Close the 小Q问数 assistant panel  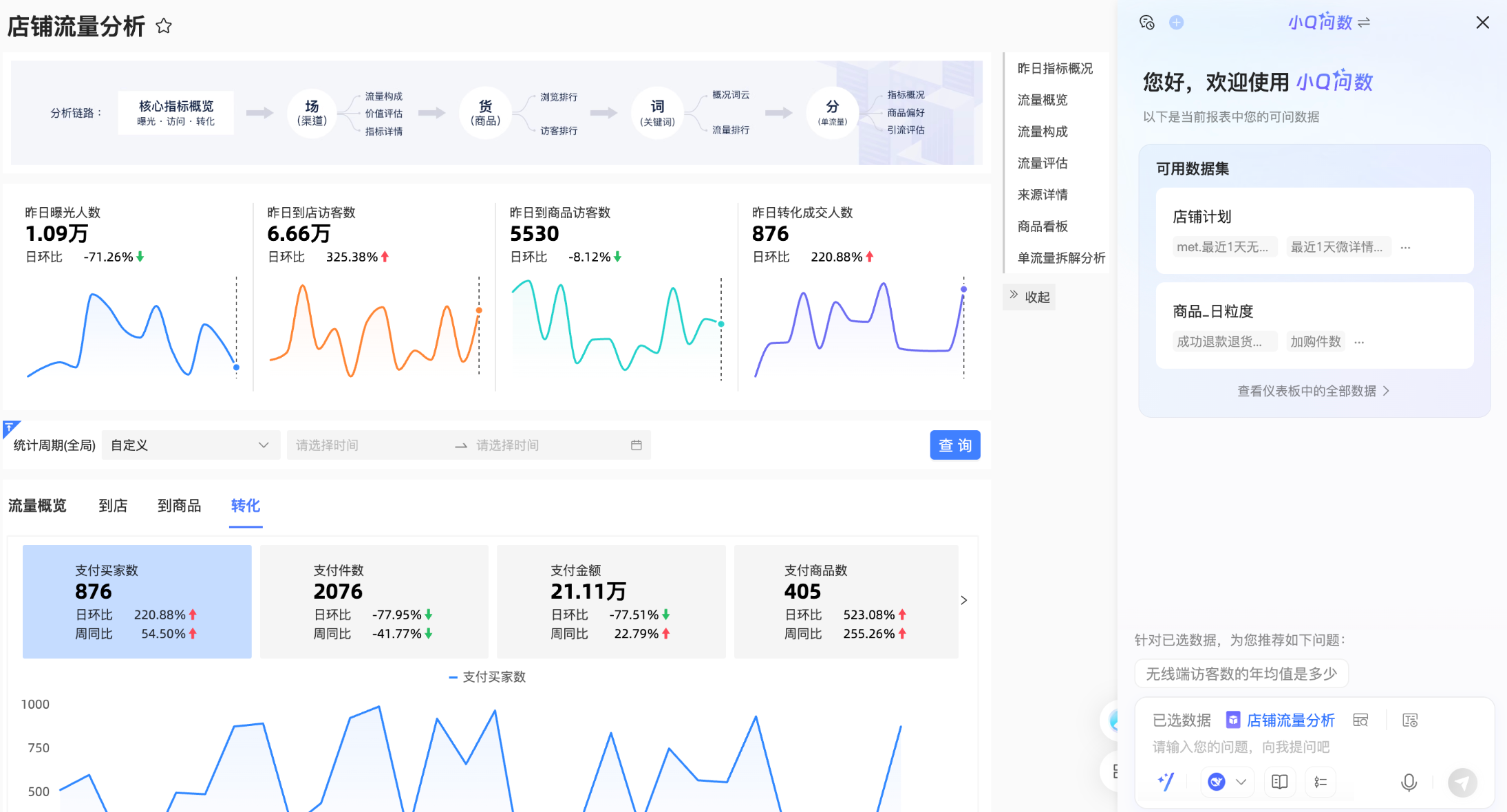1483,23
